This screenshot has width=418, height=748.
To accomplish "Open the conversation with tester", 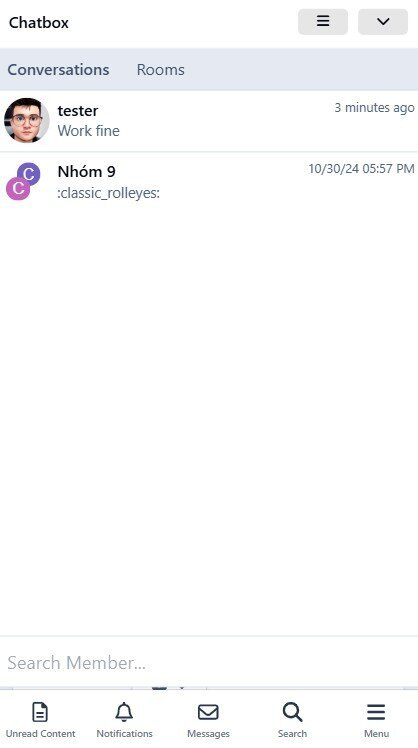I will pos(209,121).
